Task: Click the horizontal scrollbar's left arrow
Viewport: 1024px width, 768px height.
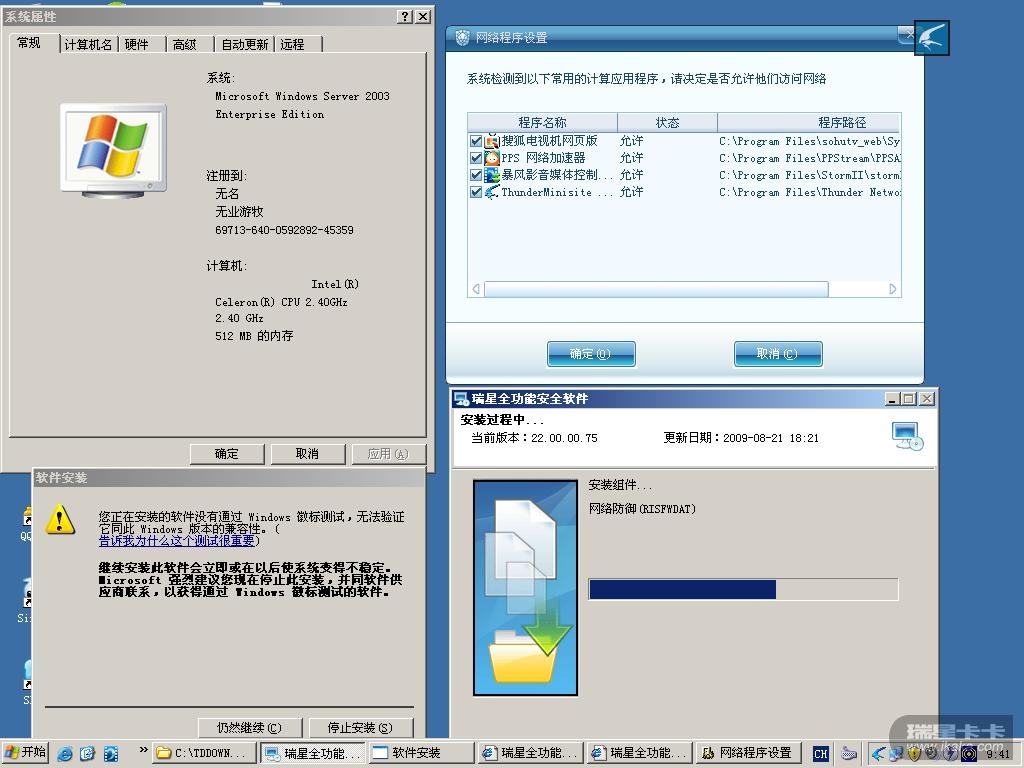Action: 476,289
